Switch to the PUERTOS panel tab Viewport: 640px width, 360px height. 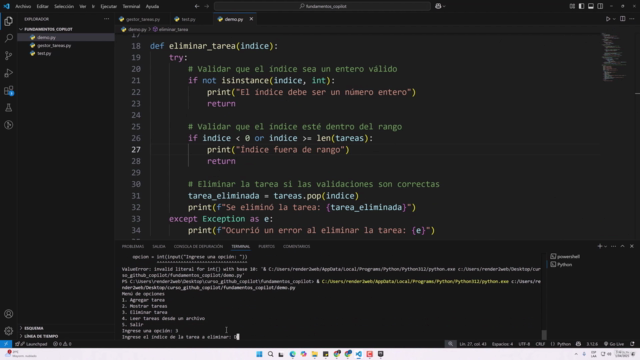coord(267,246)
